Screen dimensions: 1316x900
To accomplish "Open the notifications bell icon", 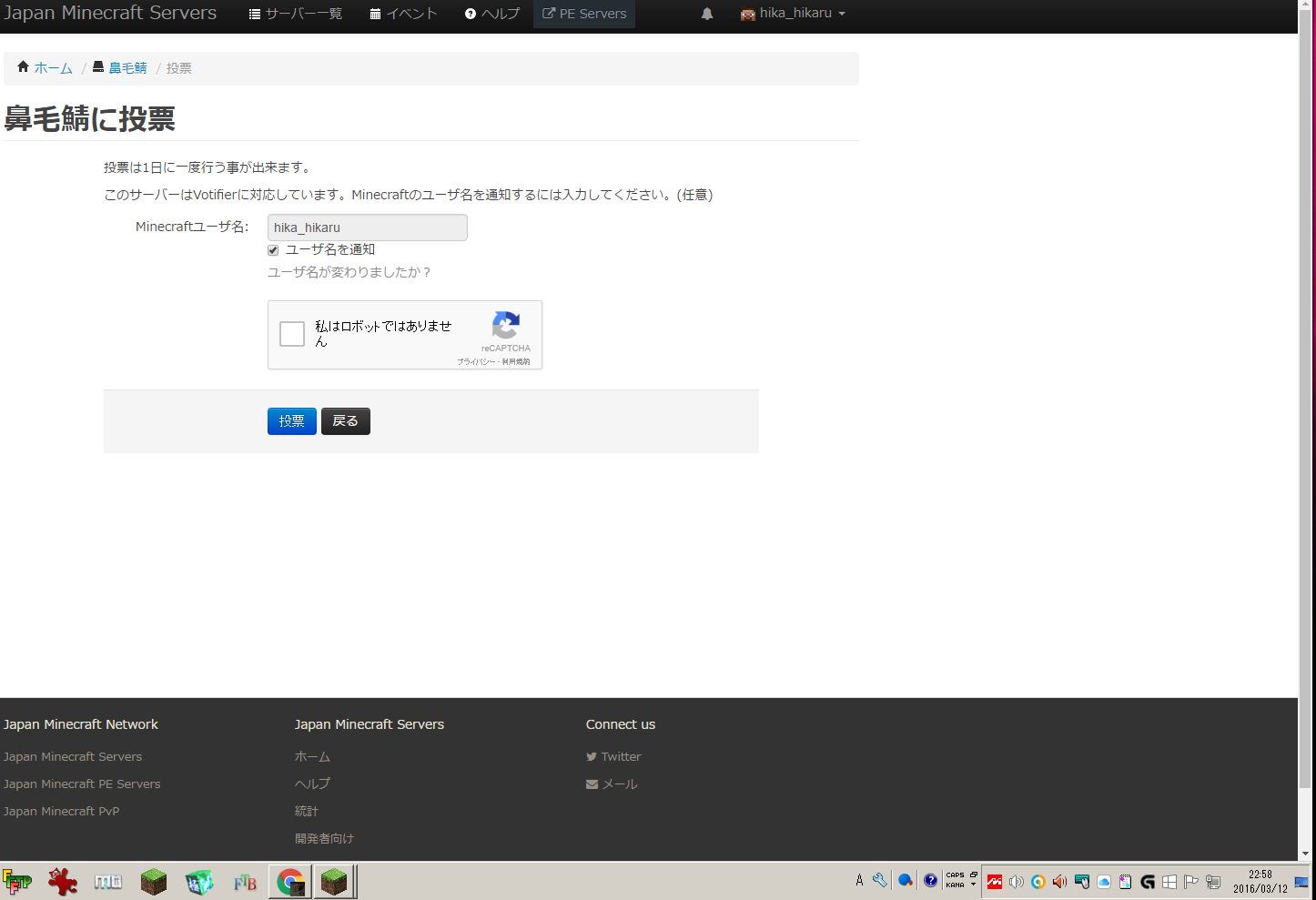I will 707,14.
